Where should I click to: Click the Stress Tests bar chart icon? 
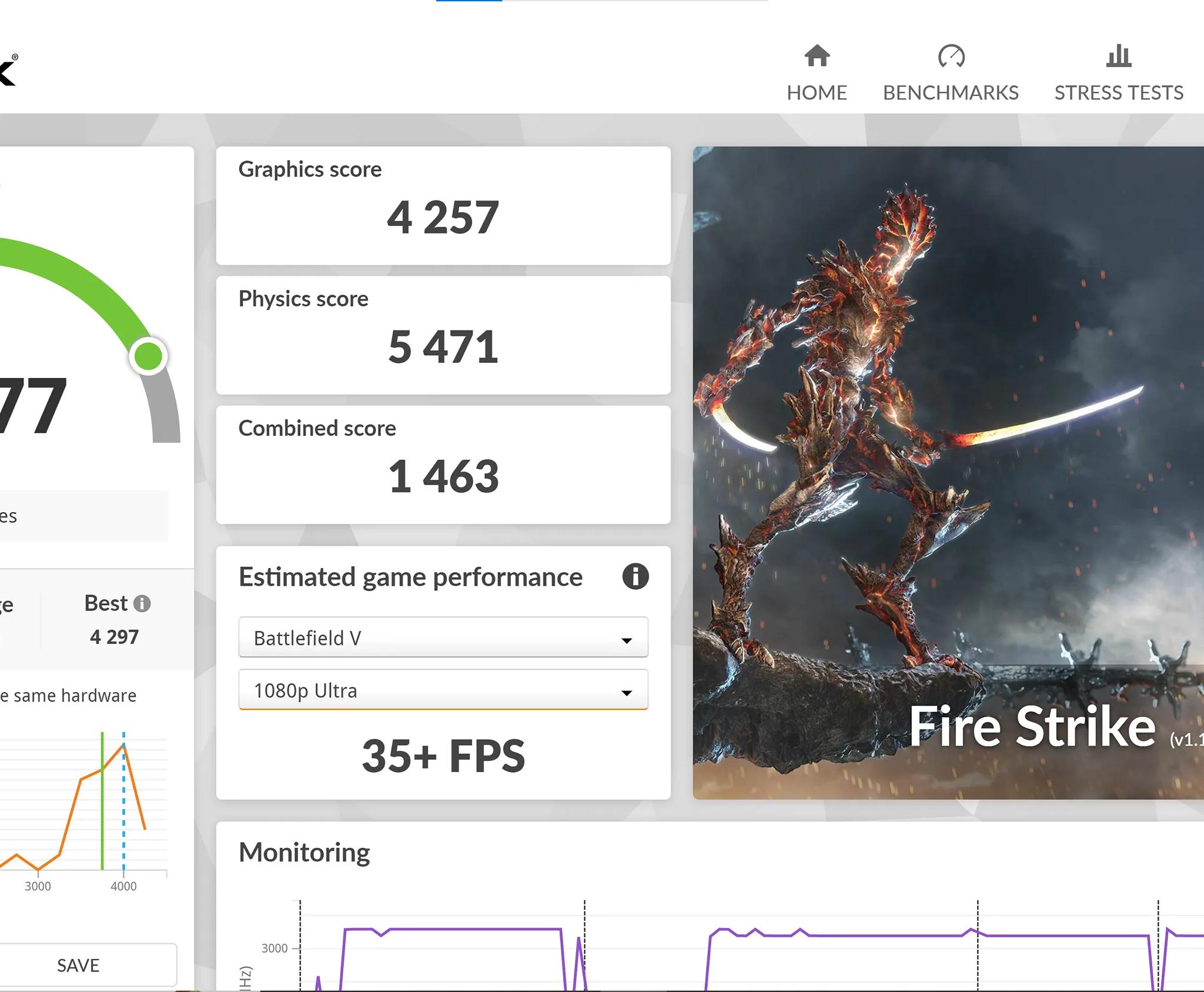pos(1119,56)
